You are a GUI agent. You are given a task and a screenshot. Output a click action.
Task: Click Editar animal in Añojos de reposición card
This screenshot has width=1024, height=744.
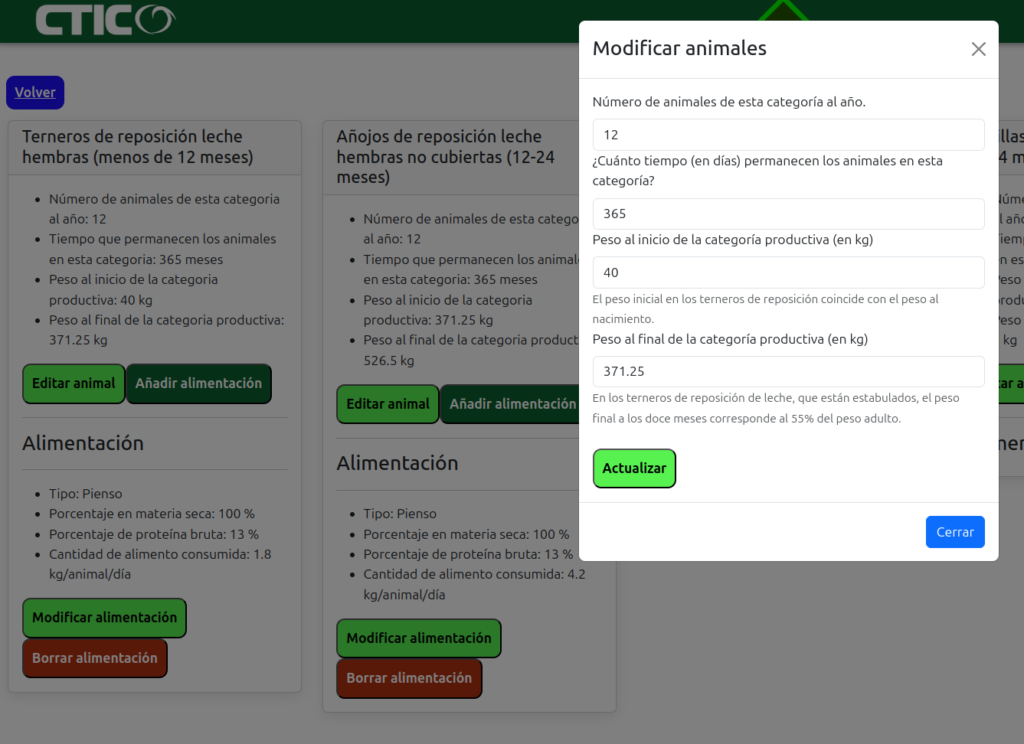388,404
